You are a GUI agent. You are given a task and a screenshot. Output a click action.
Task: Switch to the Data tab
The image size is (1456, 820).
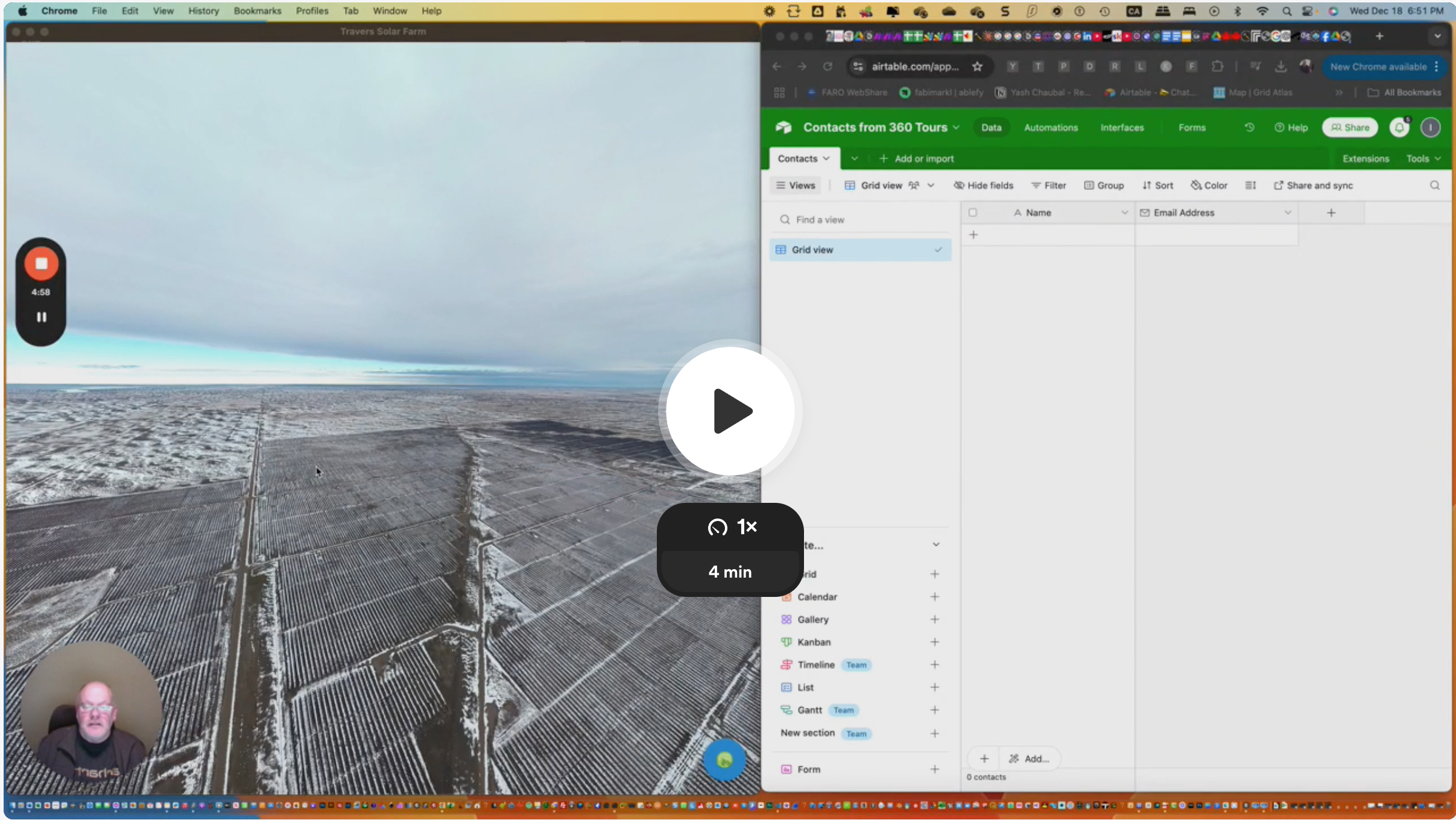click(x=991, y=127)
